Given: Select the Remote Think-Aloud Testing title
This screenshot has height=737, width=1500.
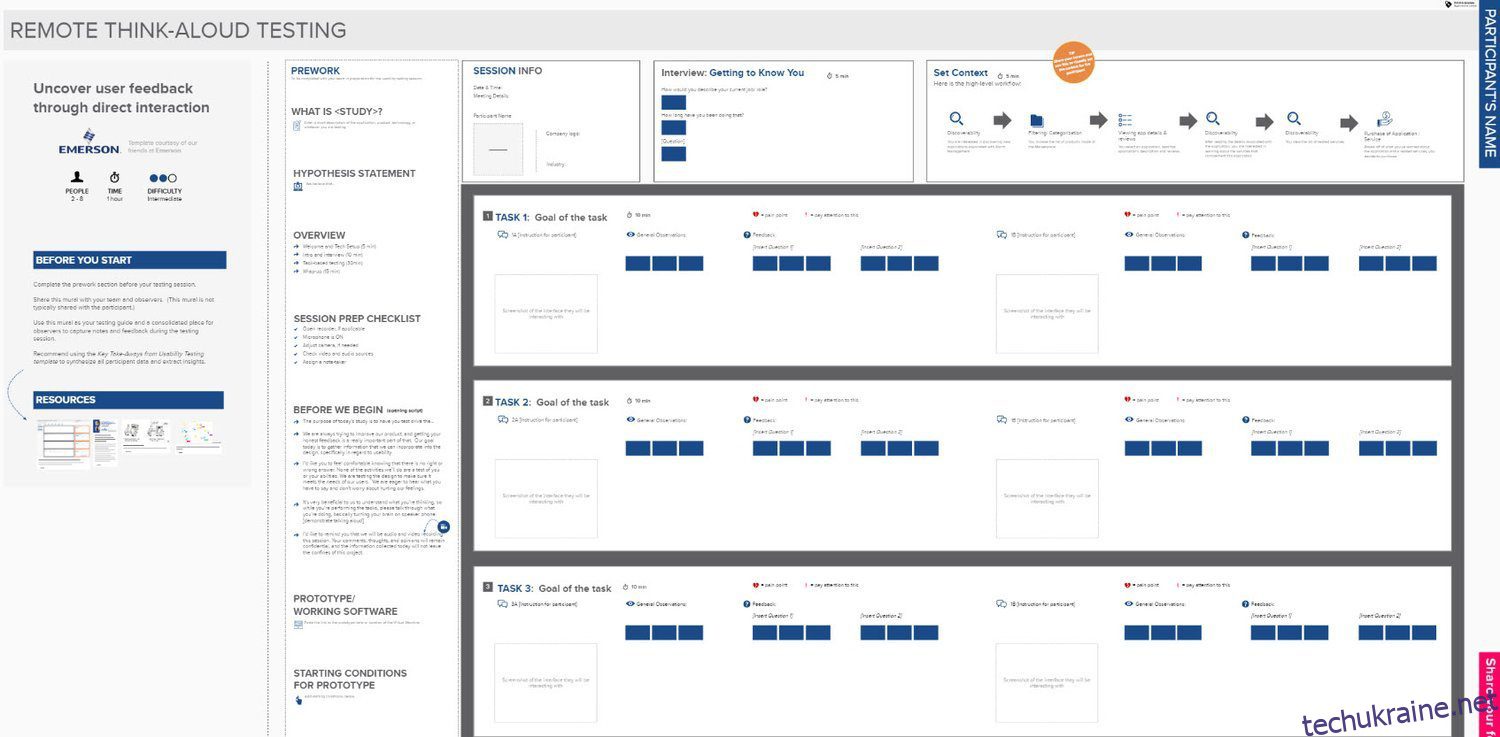Looking at the screenshot, I should [178, 31].
